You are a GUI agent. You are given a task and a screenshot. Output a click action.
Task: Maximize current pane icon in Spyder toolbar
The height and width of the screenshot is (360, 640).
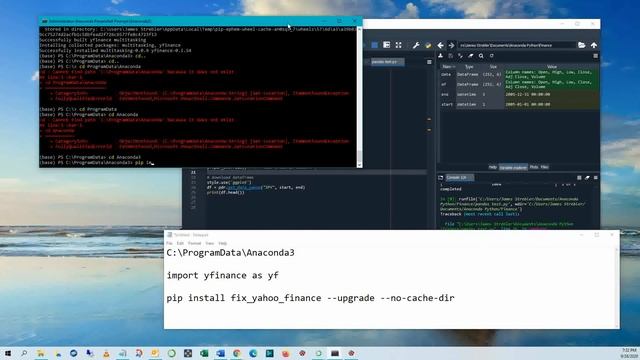(x=398, y=45)
